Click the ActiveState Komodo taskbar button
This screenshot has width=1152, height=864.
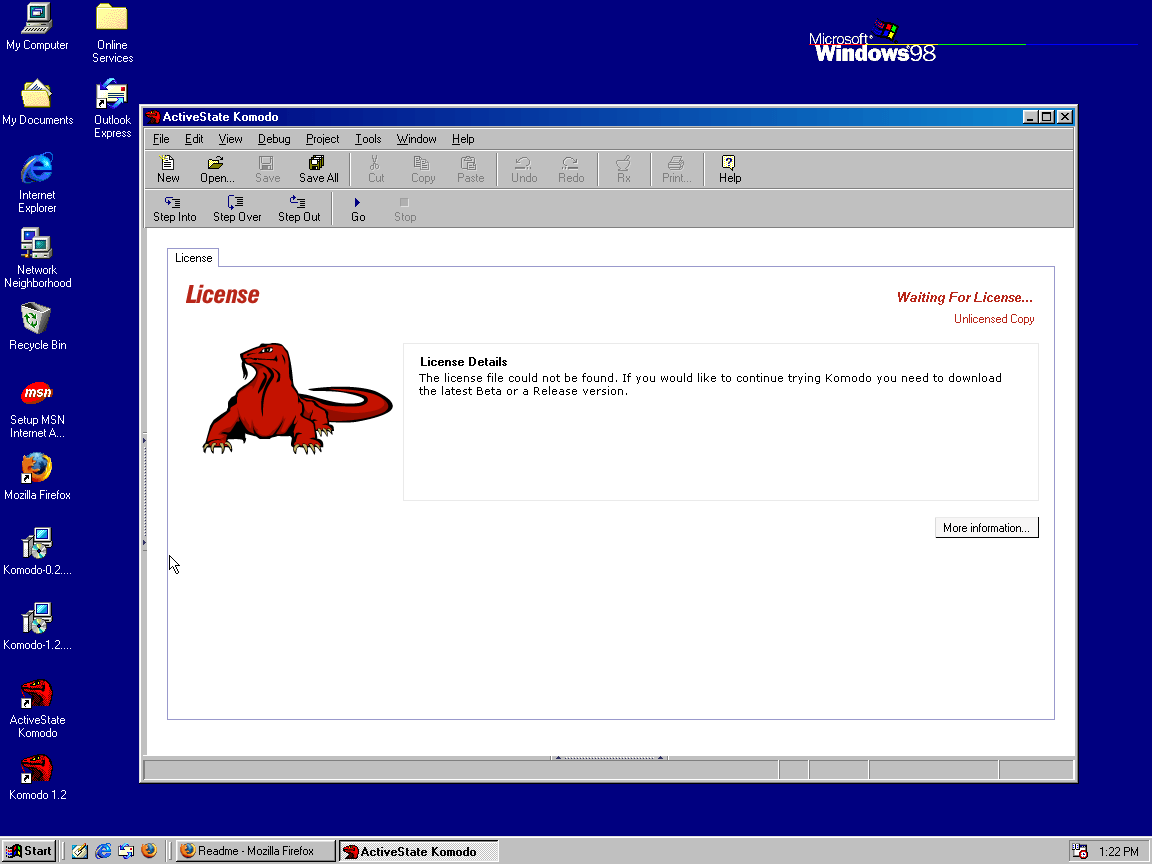point(419,851)
